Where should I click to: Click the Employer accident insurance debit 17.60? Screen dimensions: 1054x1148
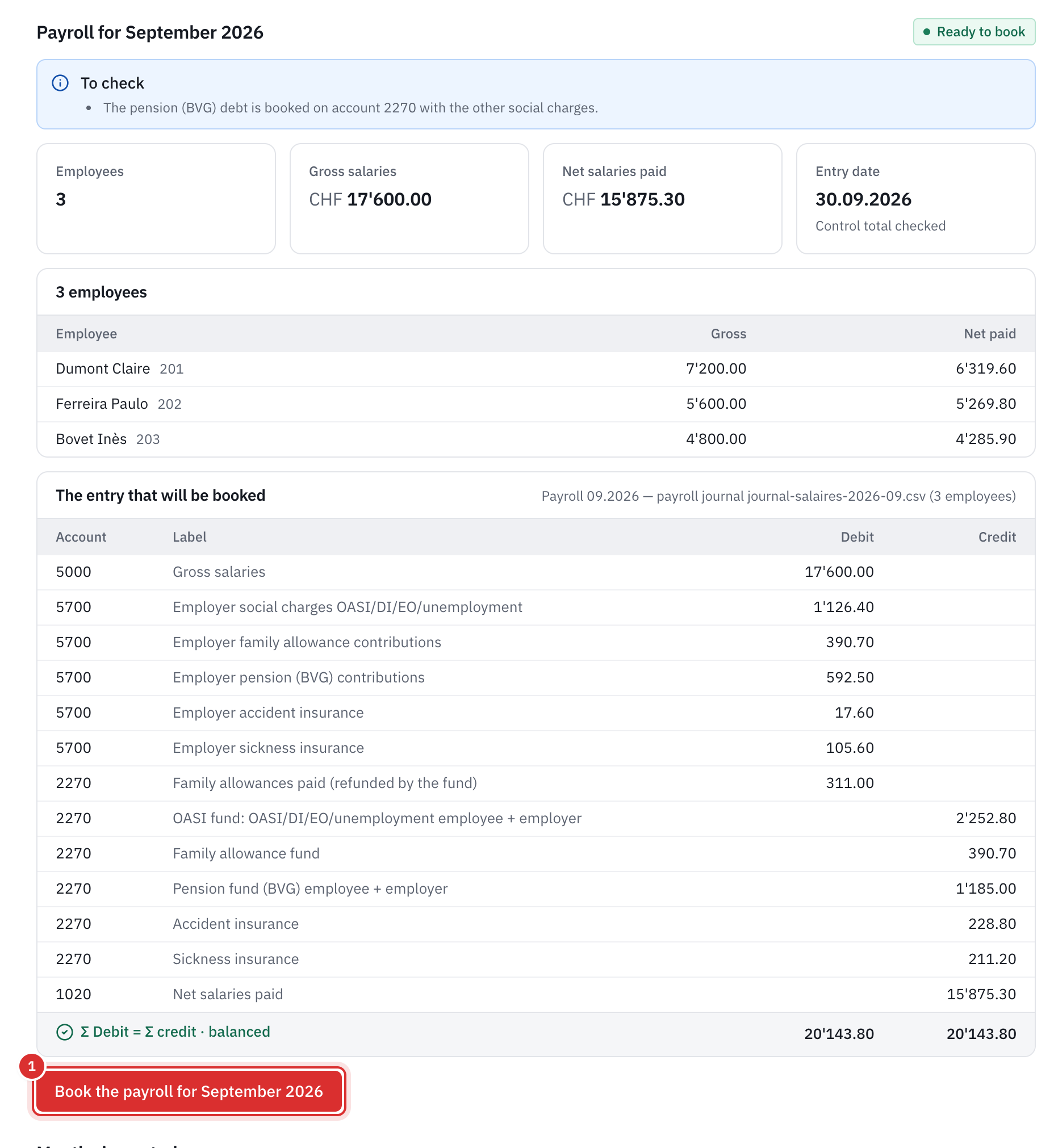tap(854, 713)
